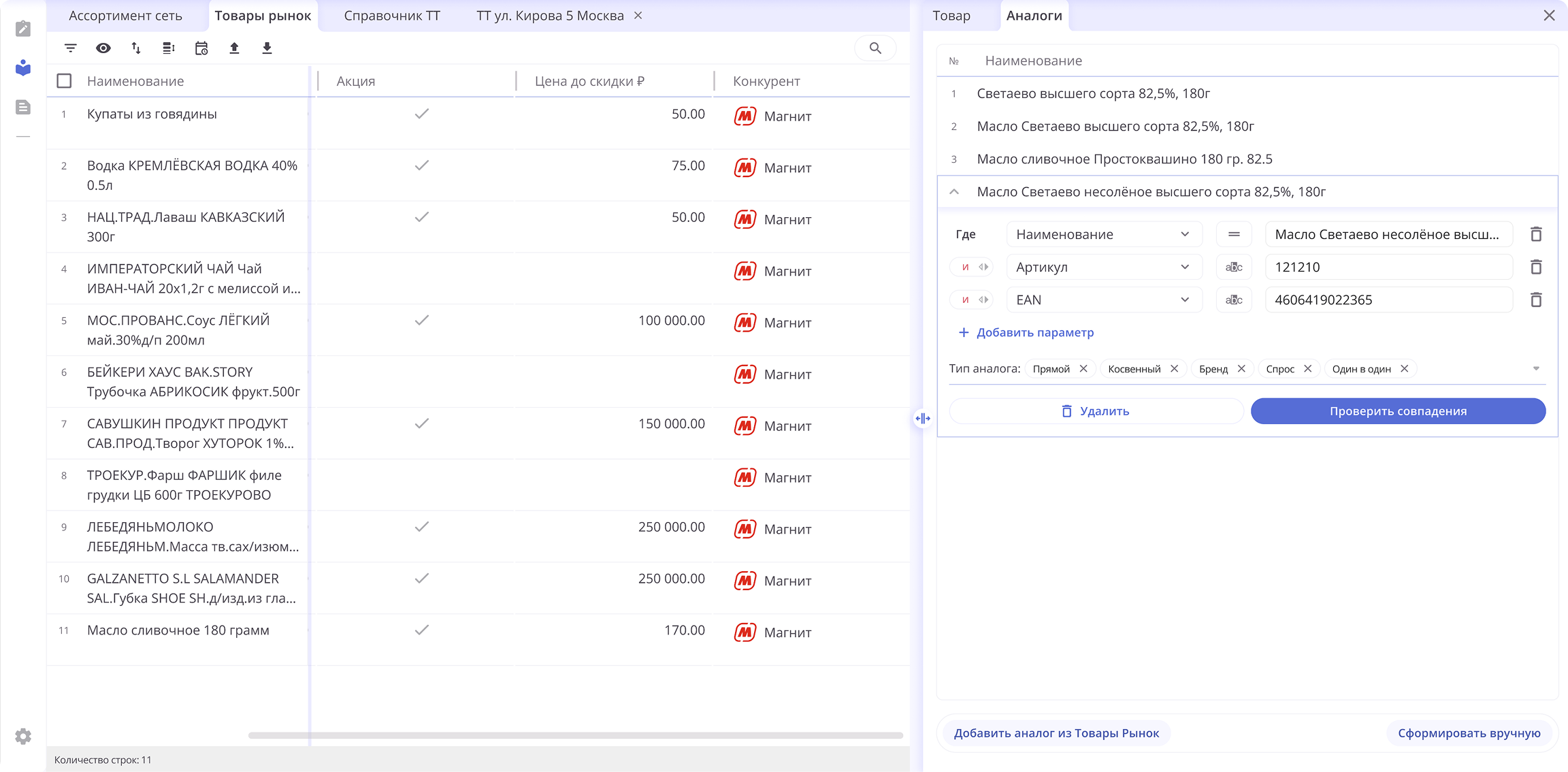
Task: Click the horizontal scrollbar under table
Action: click(575, 736)
